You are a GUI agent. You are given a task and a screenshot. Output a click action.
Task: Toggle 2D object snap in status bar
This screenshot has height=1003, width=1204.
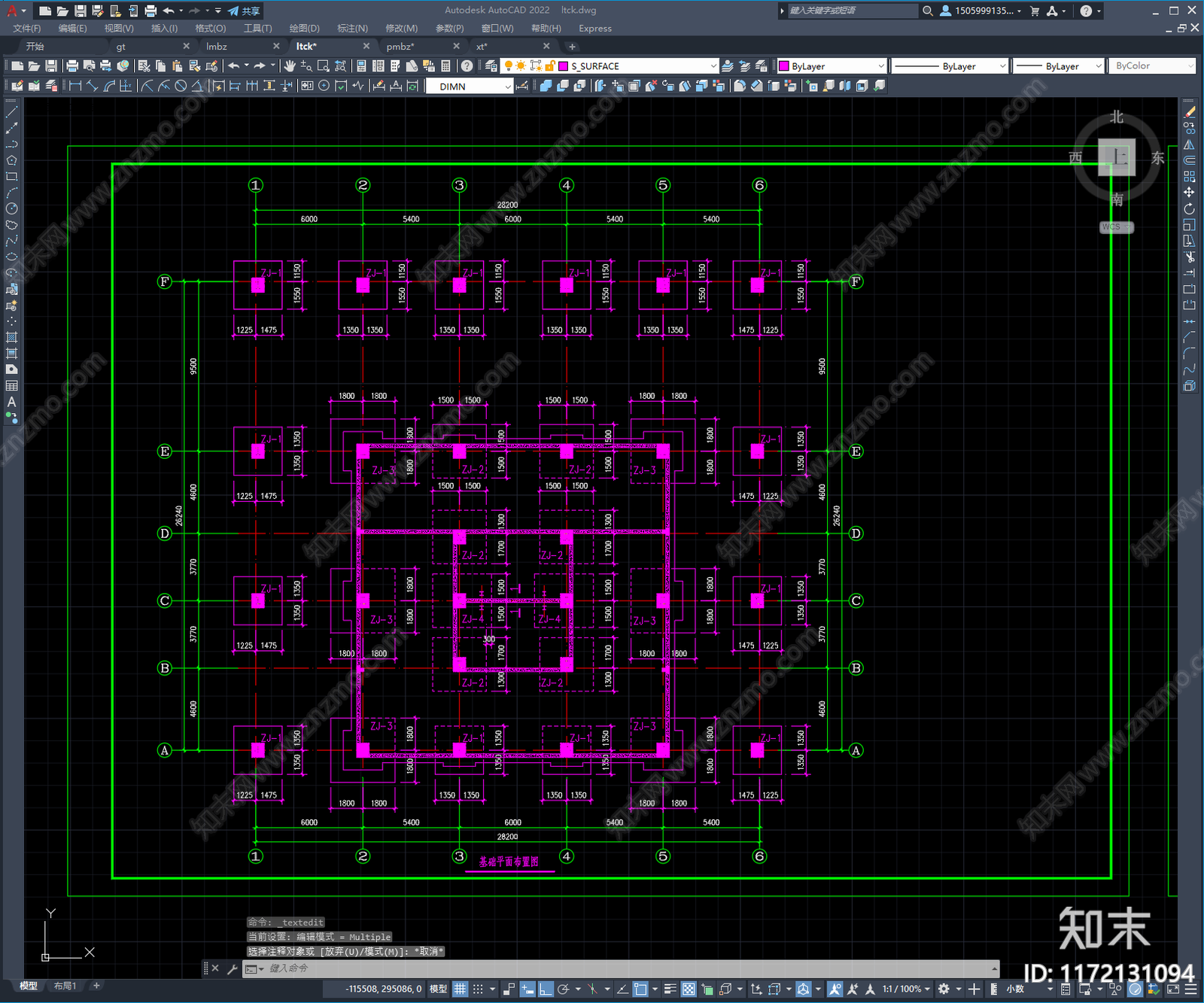[x=640, y=989]
